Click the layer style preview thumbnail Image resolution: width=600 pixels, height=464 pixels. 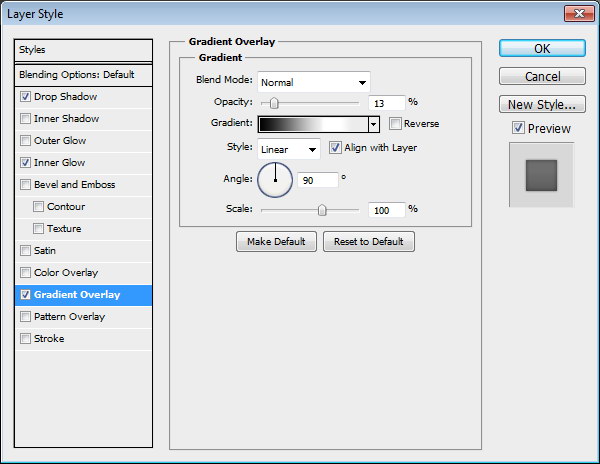pos(541,175)
